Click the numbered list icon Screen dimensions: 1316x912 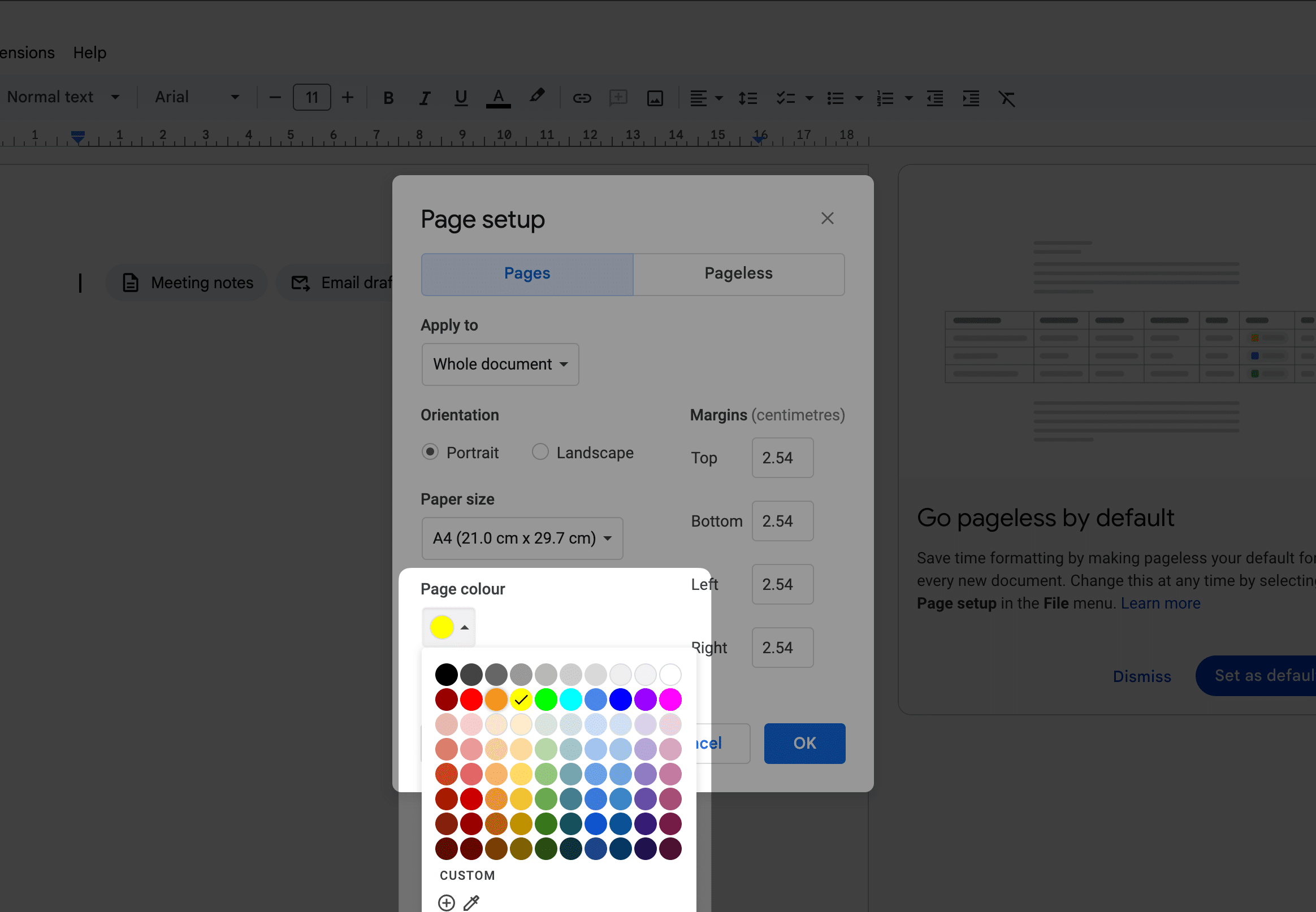coord(885,98)
